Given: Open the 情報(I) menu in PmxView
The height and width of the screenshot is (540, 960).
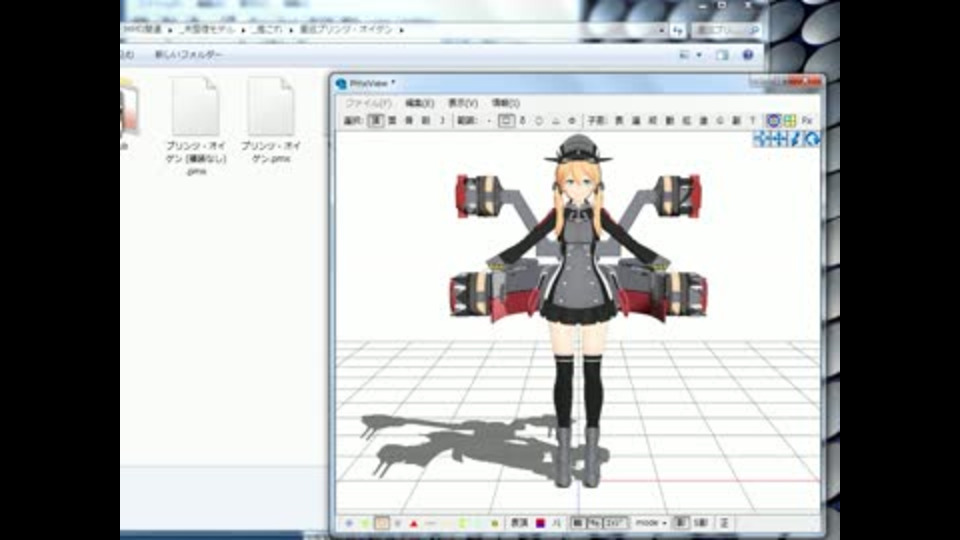Looking at the screenshot, I should coord(506,103).
